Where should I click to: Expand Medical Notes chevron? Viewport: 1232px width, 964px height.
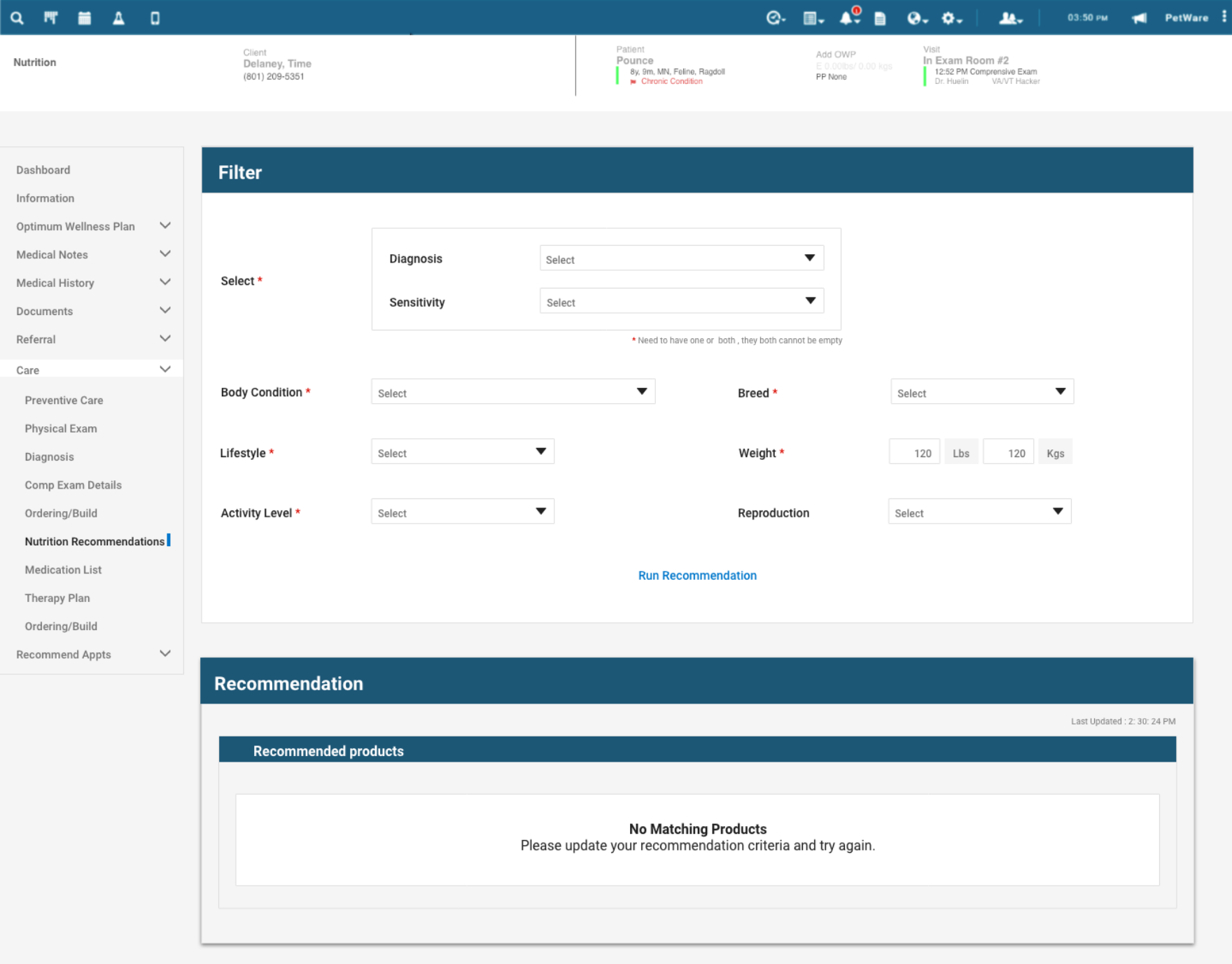tap(165, 254)
